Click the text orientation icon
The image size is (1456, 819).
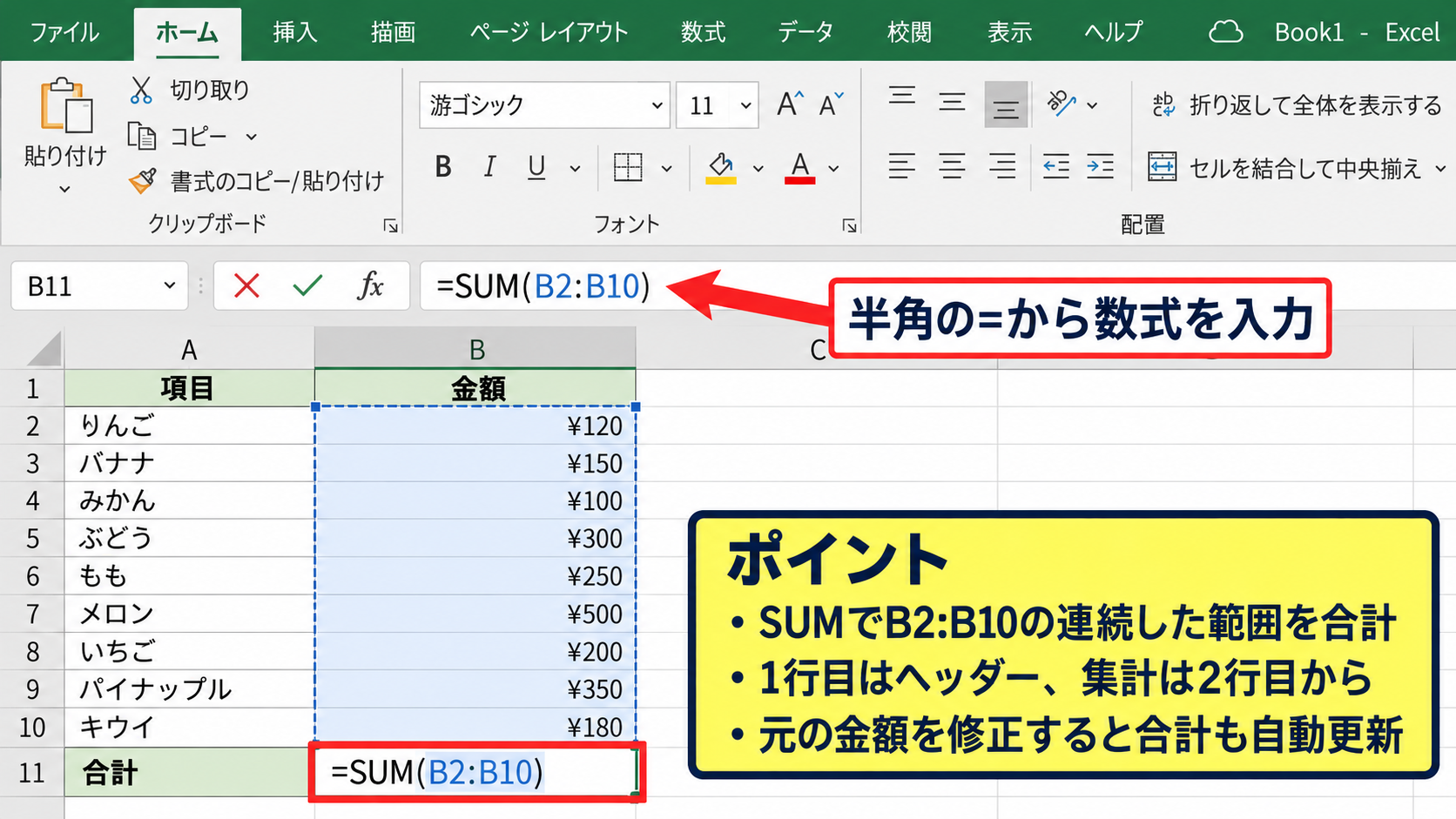(1062, 104)
